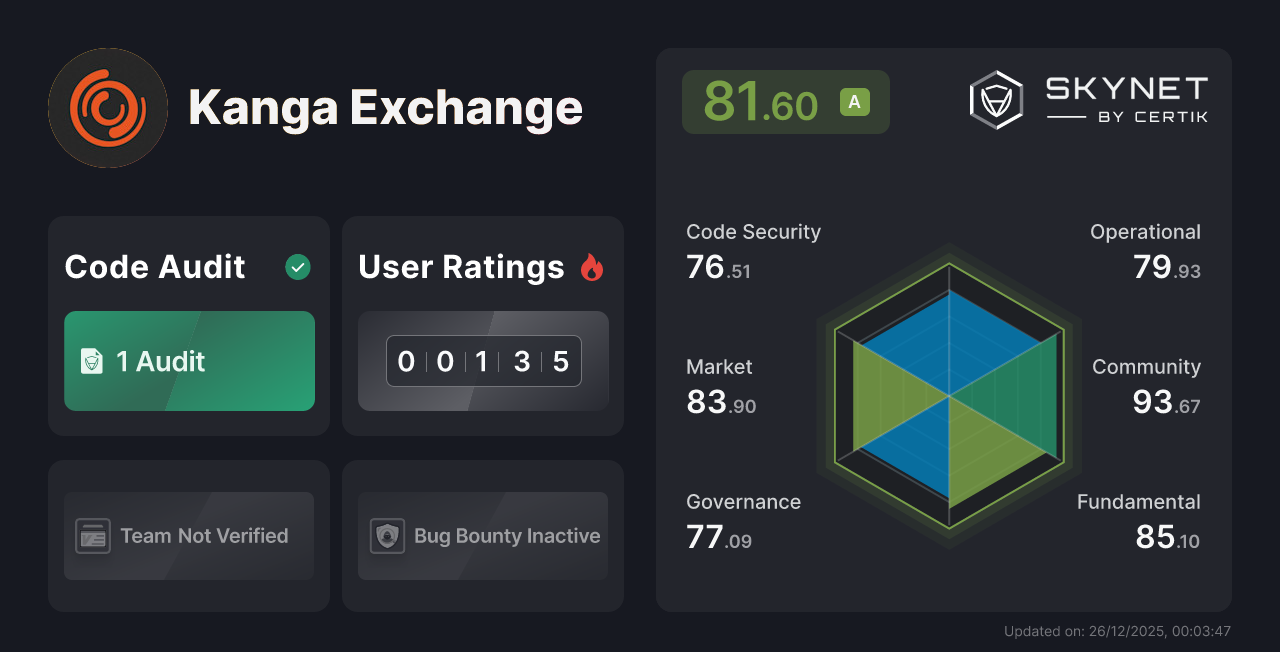Select the green checkmark on Code Audit
Screen dimensions: 1280x652
click(297, 267)
